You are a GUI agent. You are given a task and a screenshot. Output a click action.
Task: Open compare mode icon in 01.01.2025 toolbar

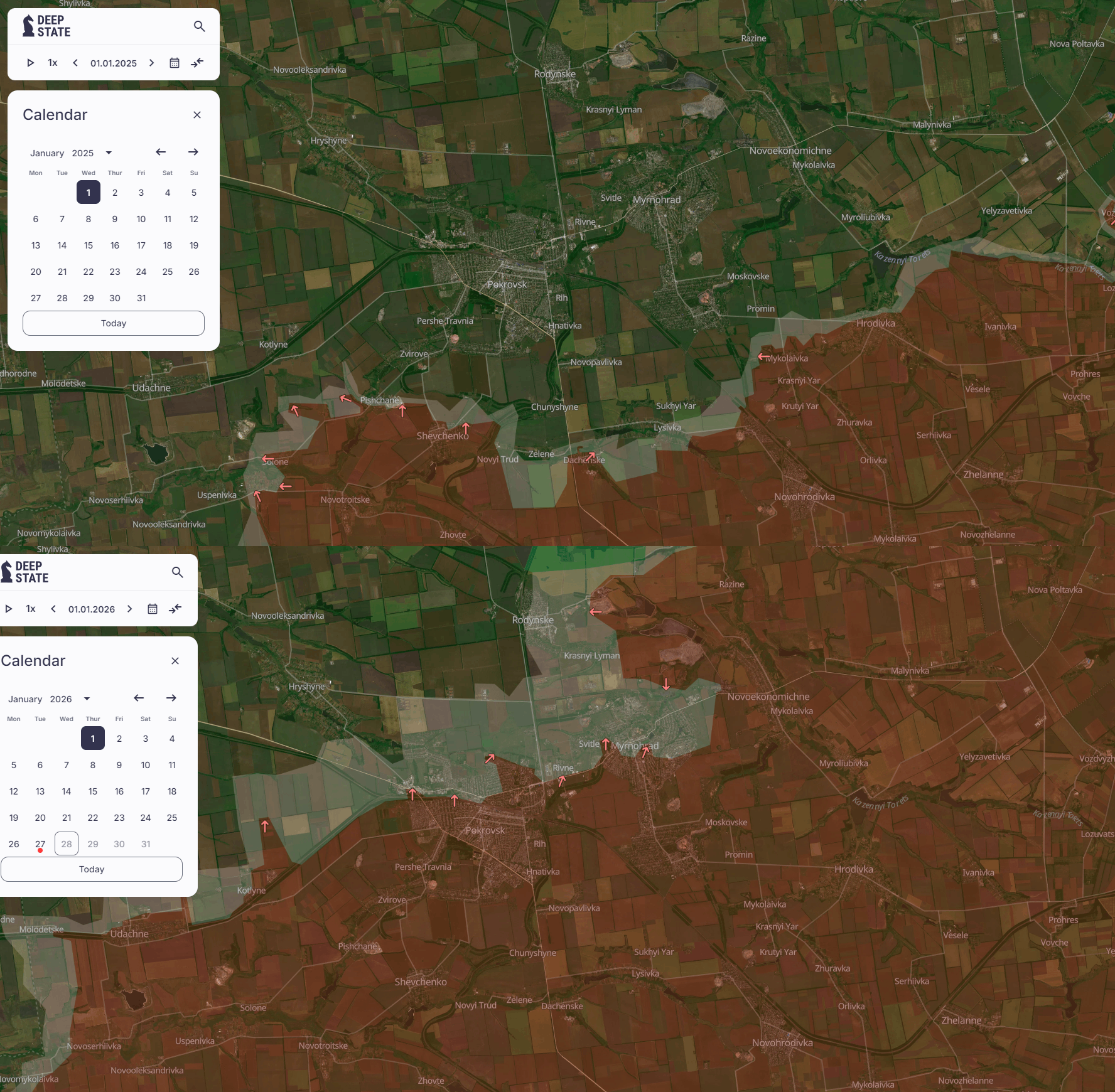click(197, 63)
